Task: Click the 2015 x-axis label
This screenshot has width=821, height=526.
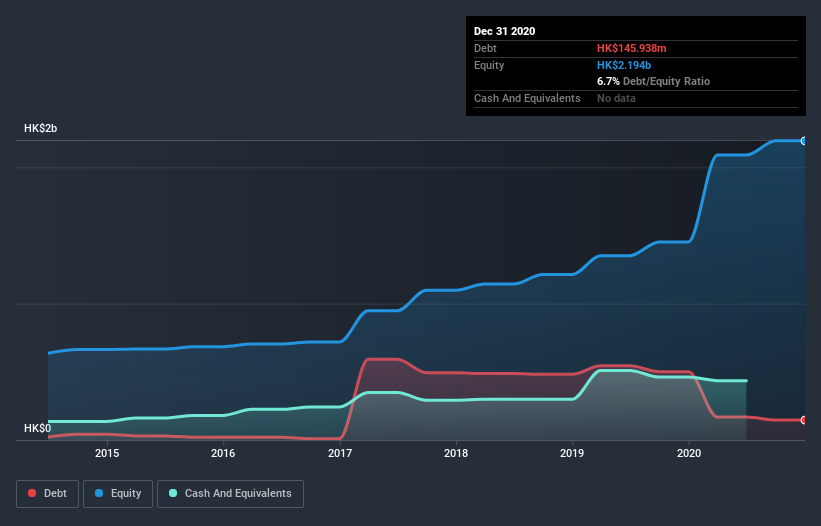Action: tap(107, 453)
